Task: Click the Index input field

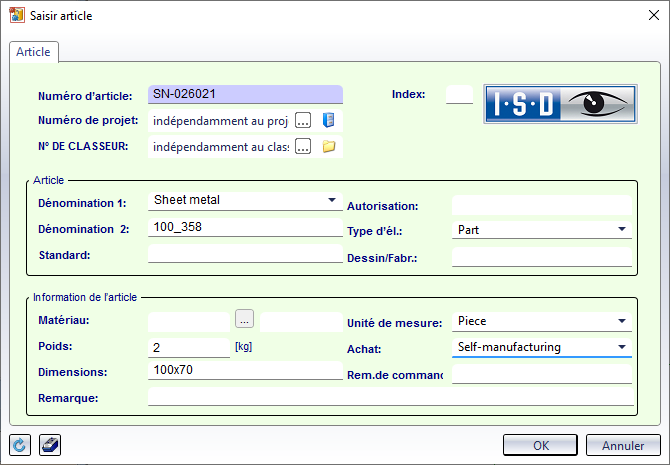Action: (459, 95)
